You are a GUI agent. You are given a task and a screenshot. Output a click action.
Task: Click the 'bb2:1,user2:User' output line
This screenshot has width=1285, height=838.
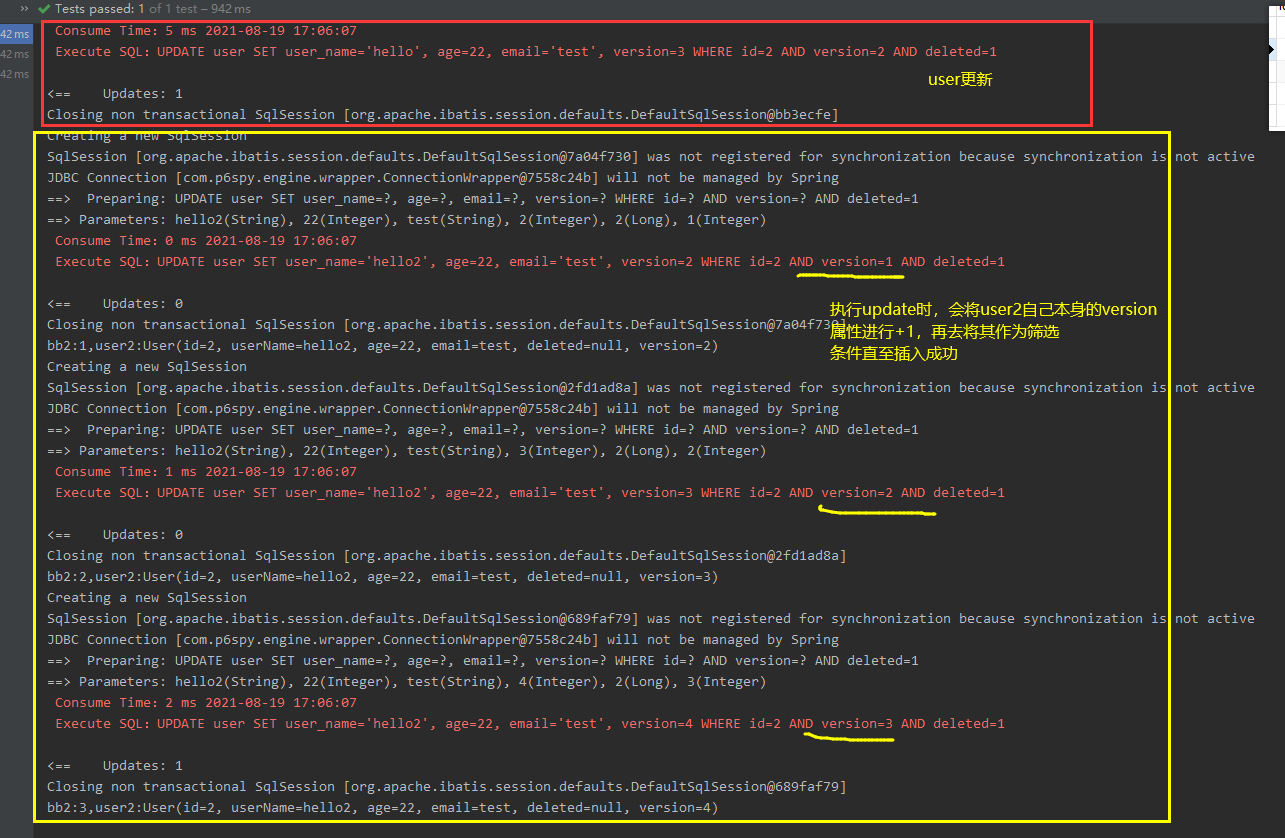click(382, 345)
